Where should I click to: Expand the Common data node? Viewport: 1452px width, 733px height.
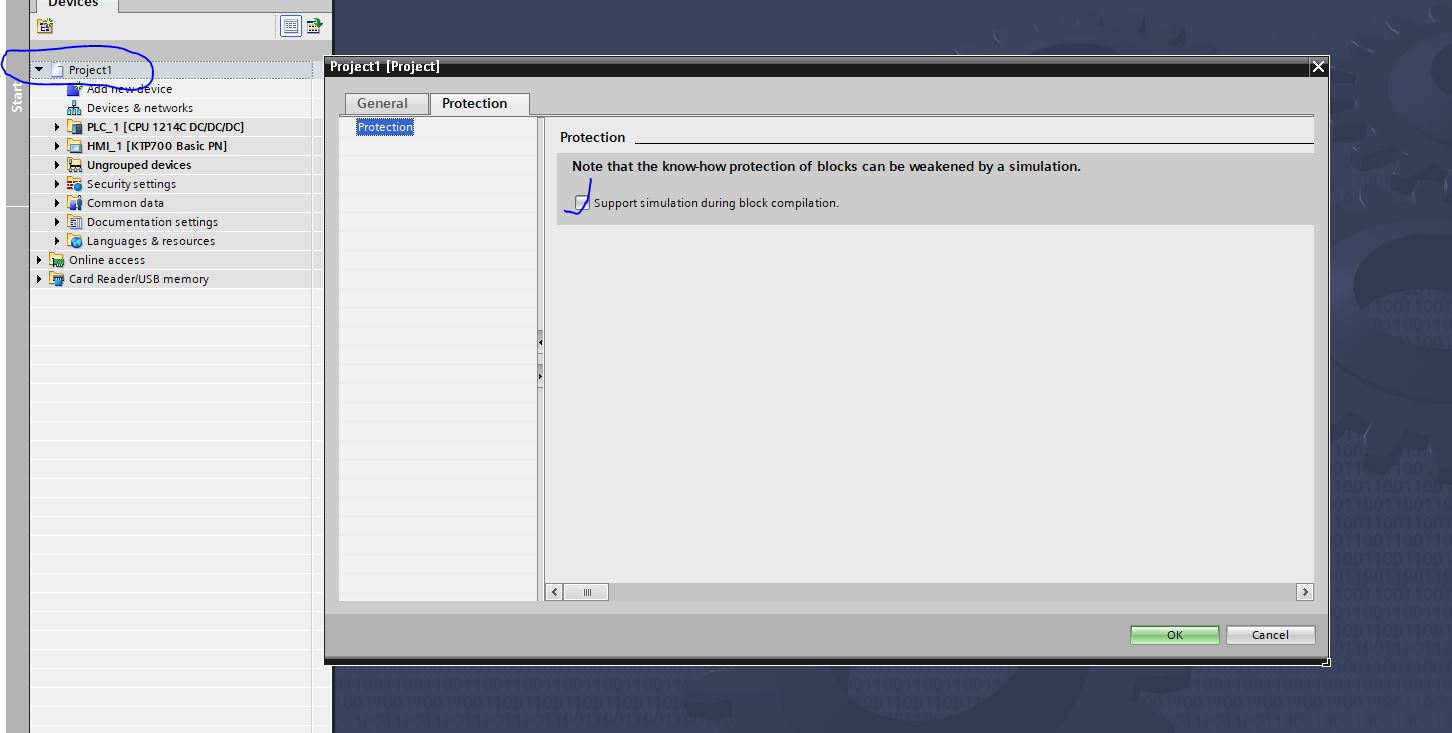(57, 203)
